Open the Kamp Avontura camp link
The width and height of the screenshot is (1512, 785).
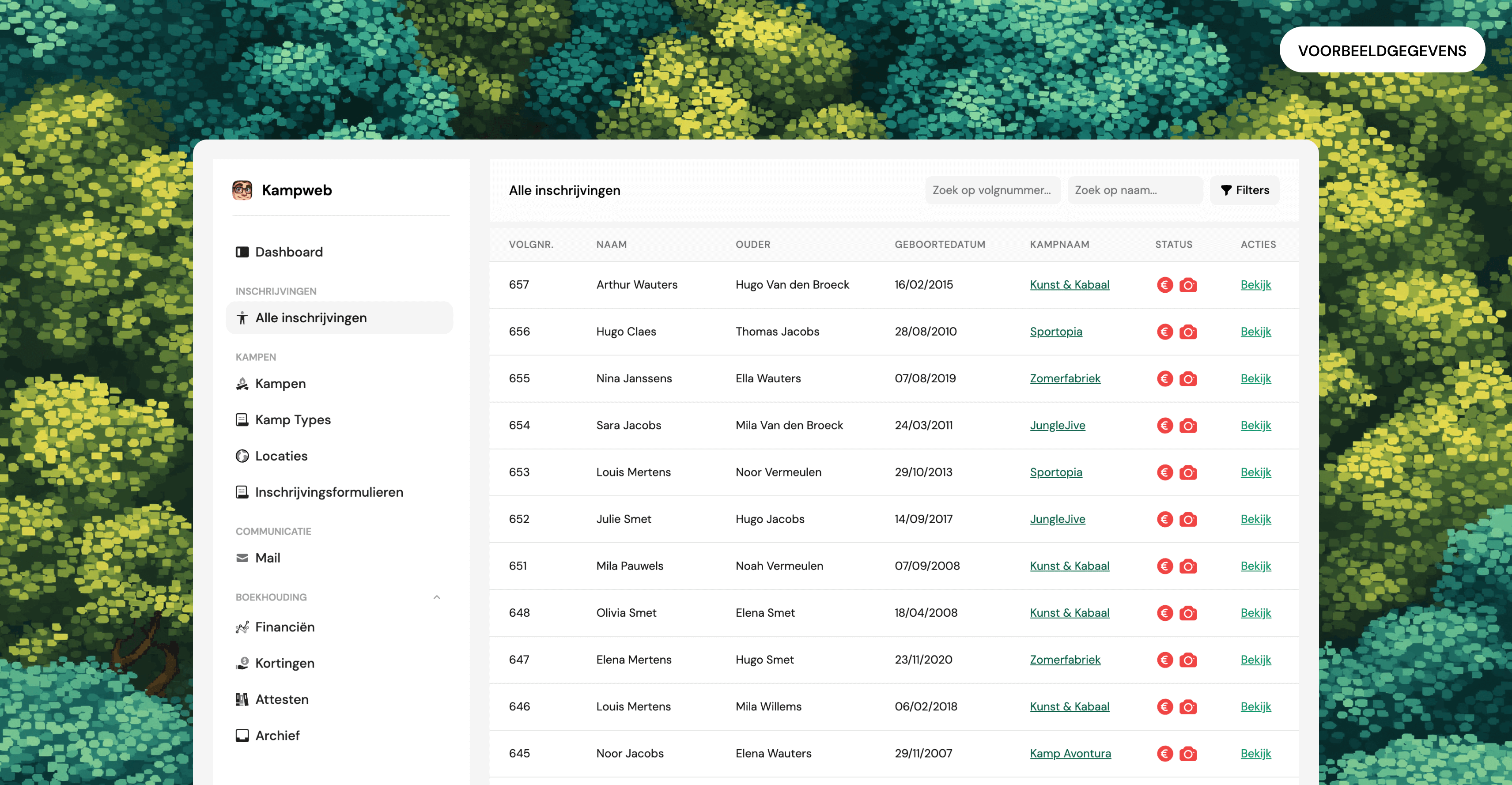pos(1070,753)
